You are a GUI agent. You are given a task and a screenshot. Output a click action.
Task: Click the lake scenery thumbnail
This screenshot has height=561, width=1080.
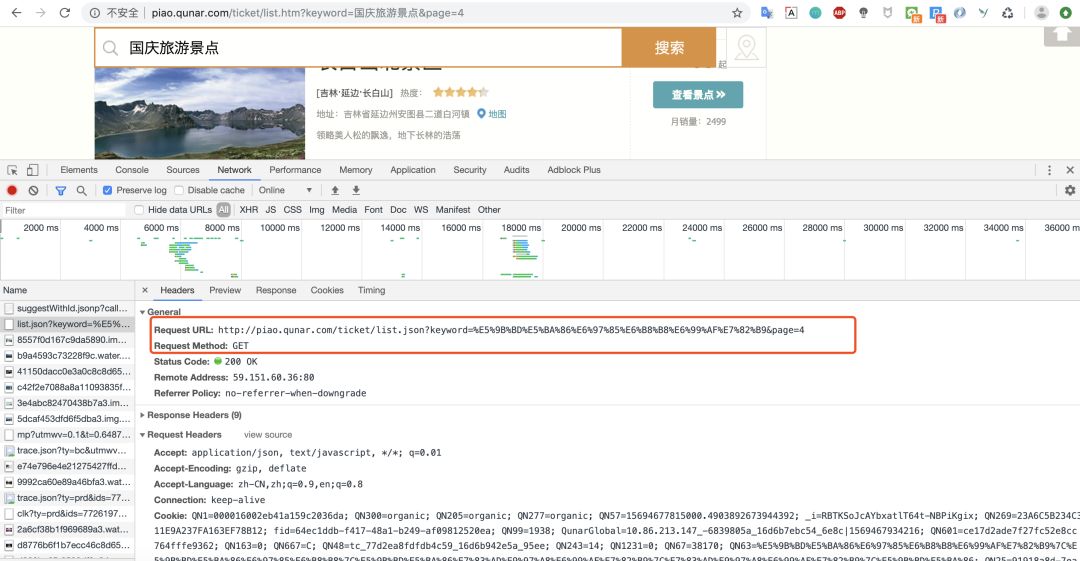[200, 113]
